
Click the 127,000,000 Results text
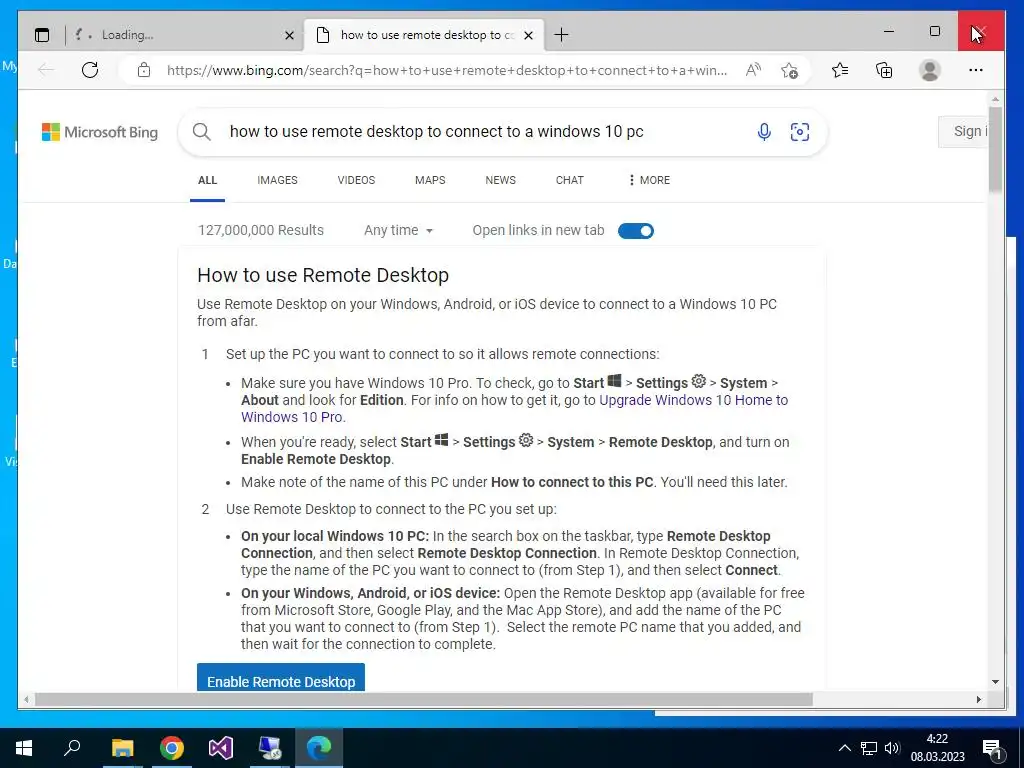[261, 231]
